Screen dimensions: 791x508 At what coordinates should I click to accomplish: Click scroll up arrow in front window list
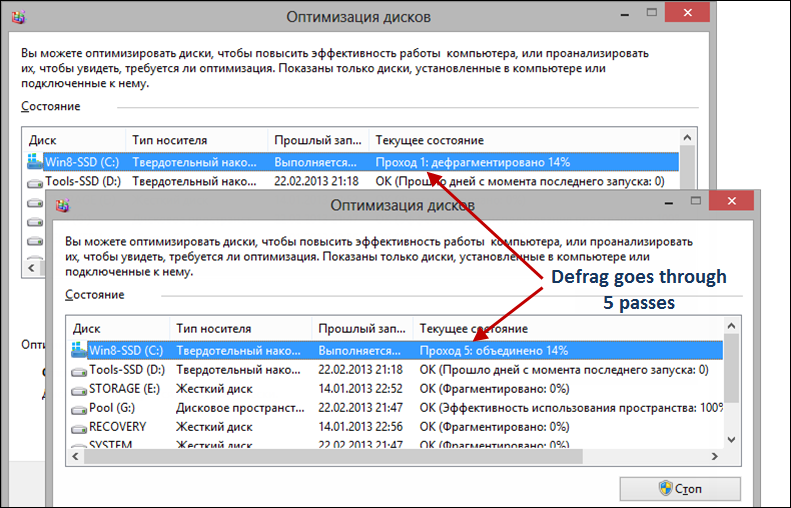731,326
